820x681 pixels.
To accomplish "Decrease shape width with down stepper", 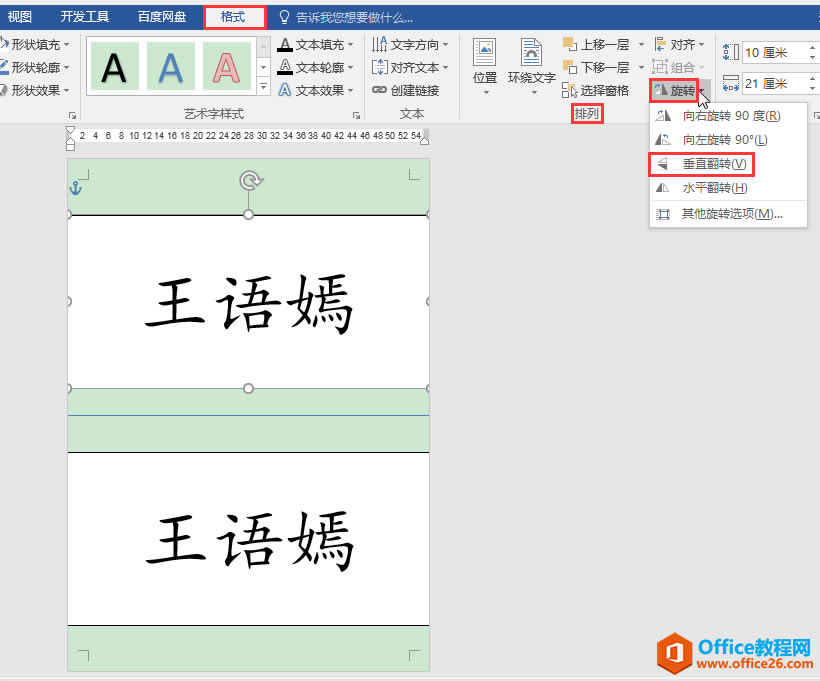I will [x=812, y=89].
